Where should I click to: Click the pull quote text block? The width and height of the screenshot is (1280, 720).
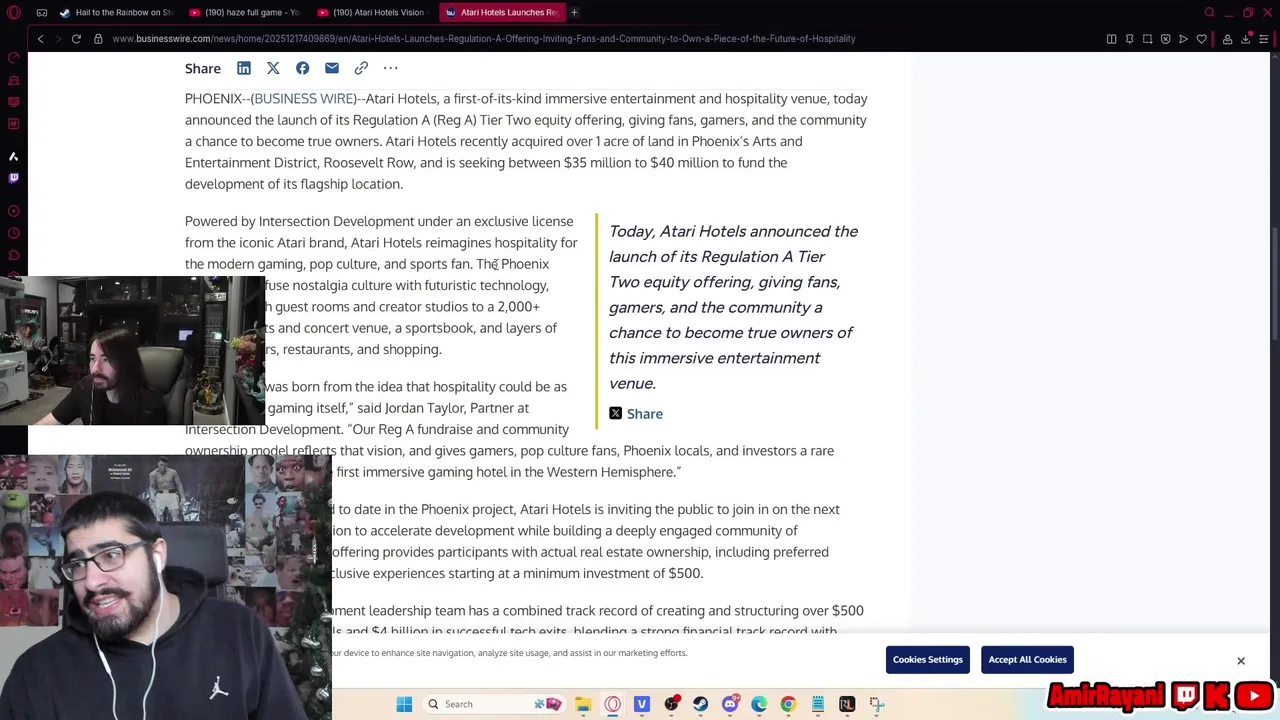(x=733, y=307)
